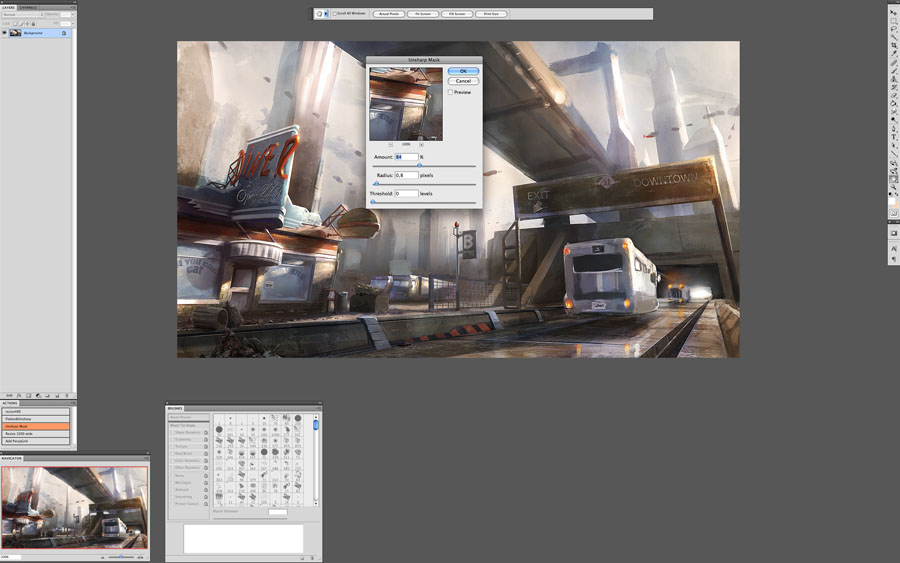
Task: Open the Actions panel options menu
Action: click(x=73, y=403)
